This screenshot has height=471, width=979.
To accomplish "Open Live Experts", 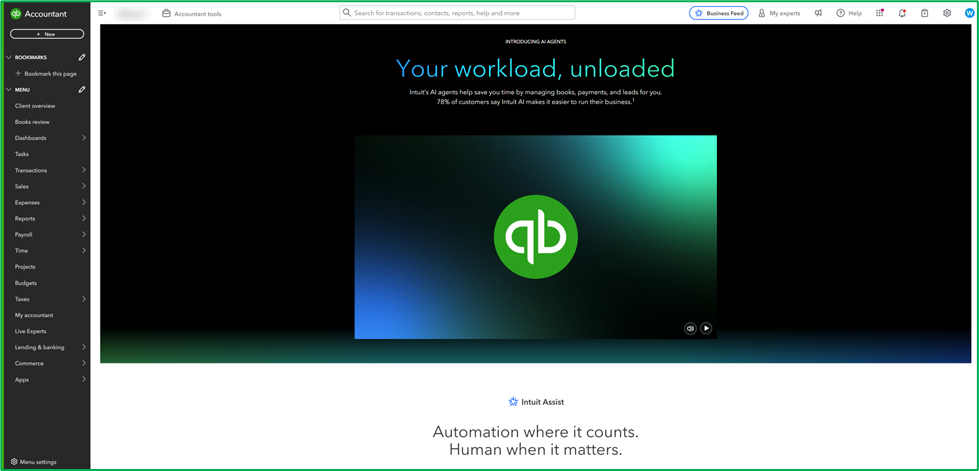I will tap(31, 331).
